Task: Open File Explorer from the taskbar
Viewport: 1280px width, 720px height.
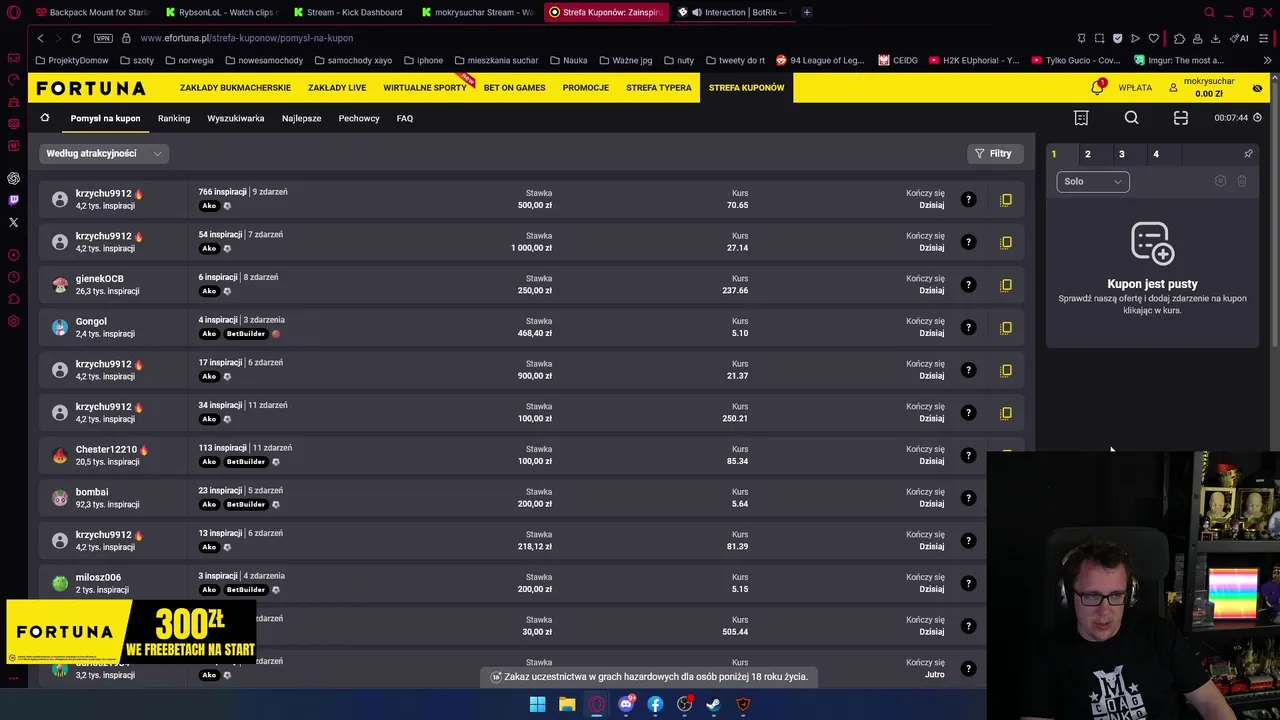Action: tap(567, 704)
